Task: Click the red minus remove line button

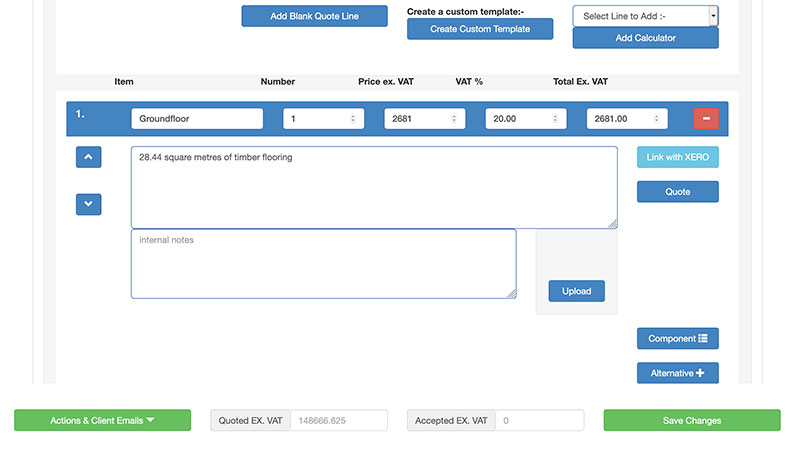Action: [x=706, y=119]
